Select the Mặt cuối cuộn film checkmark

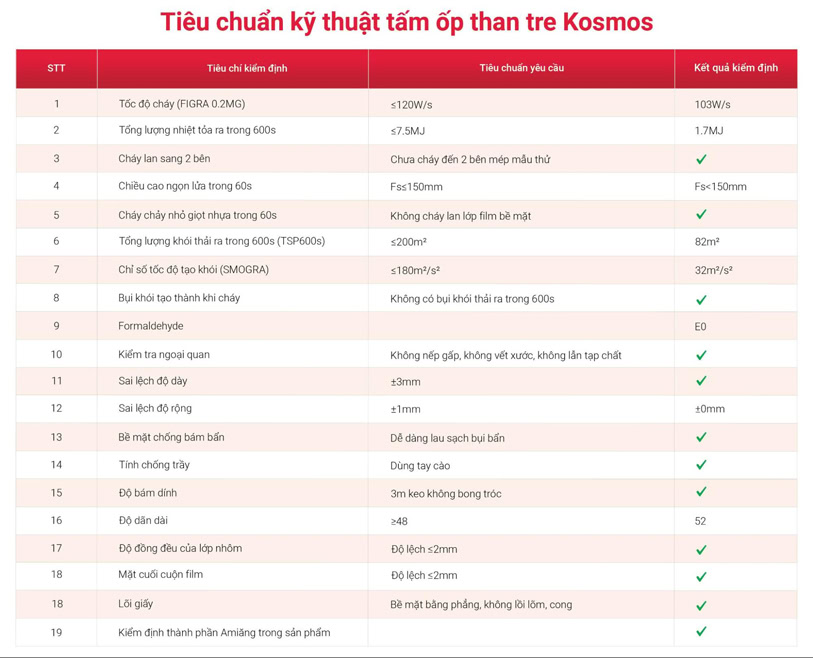click(701, 576)
